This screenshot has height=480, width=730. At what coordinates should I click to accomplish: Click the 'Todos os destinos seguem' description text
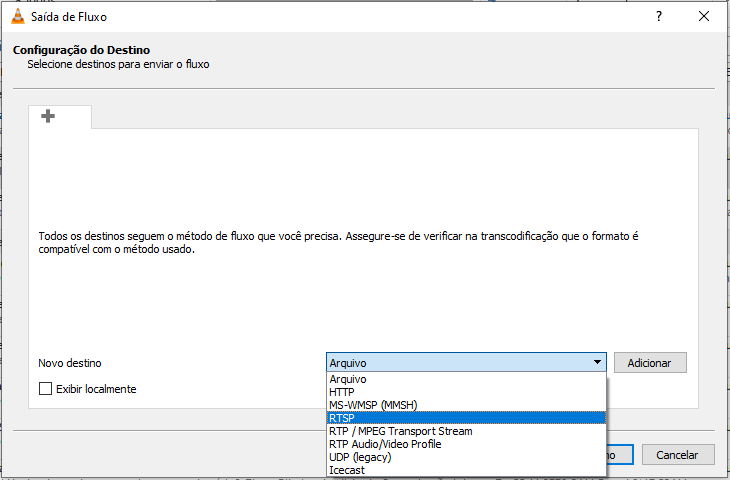pyautogui.click(x=338, y=243)
